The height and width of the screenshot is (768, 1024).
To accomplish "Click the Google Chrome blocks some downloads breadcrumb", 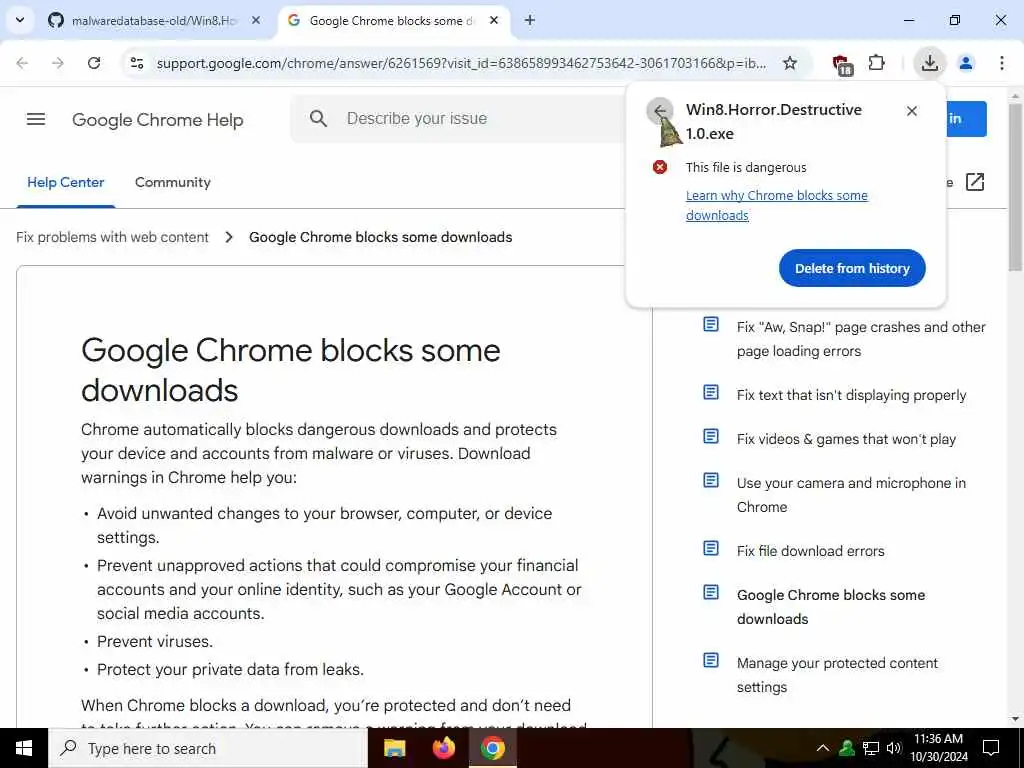I will click(x=381, y=237).
